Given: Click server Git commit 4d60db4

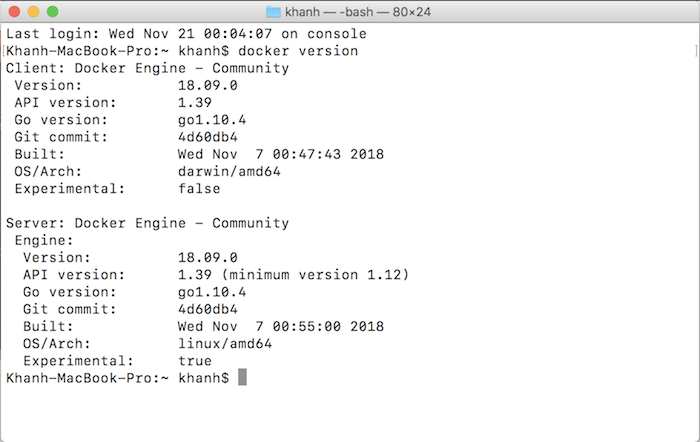Looking at the screenshot, I should 208,309.
